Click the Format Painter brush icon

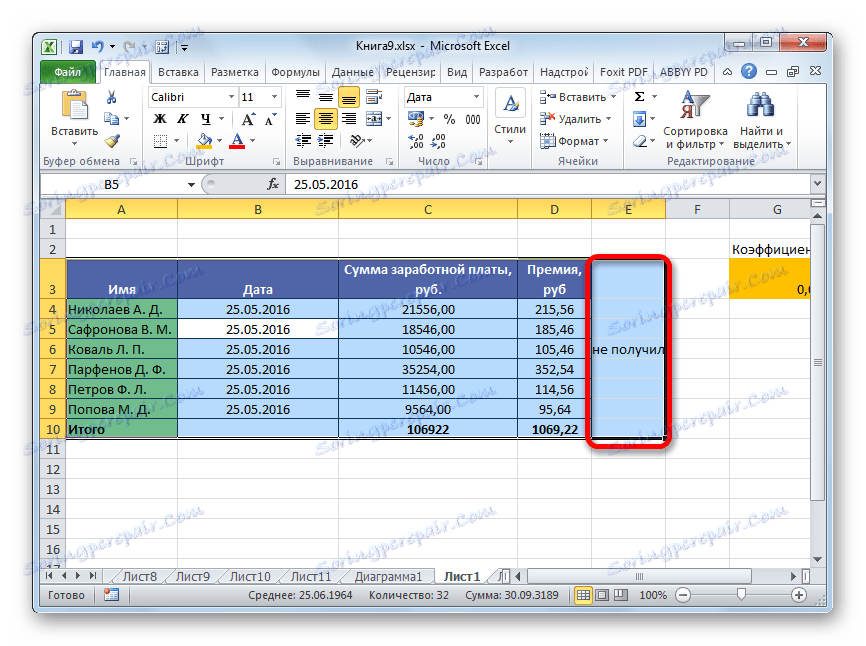point(112,141)
